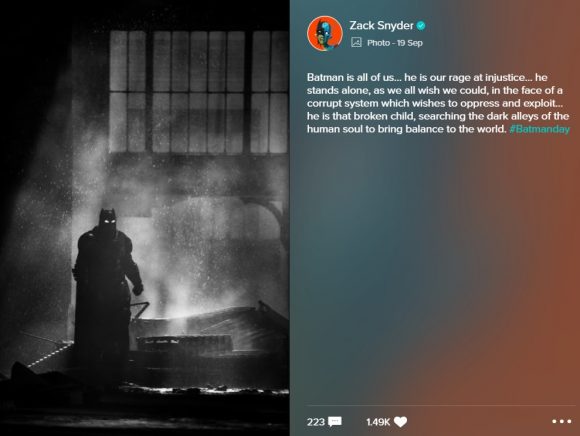Open the #Batmanday hashtag link
This screenshot has width=580, height=436.
[539, 129]
